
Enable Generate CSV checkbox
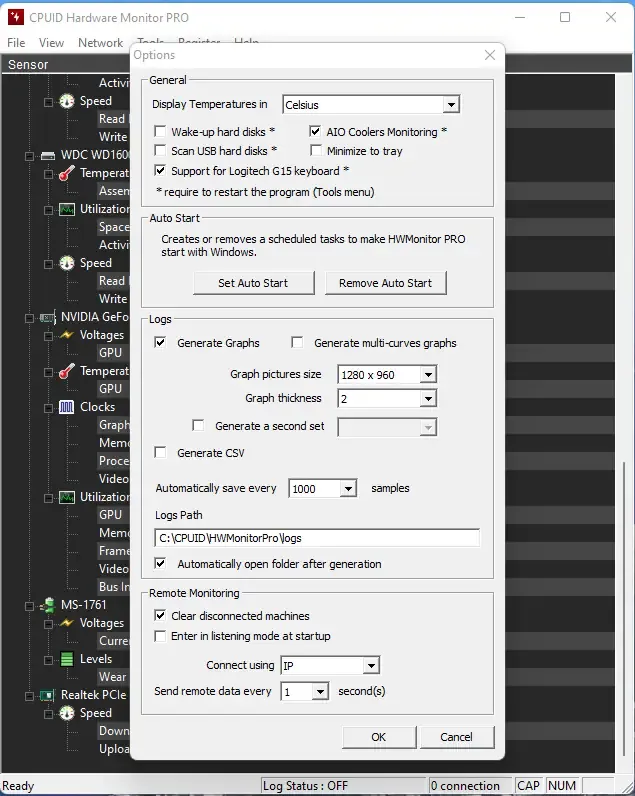(160, 452)
